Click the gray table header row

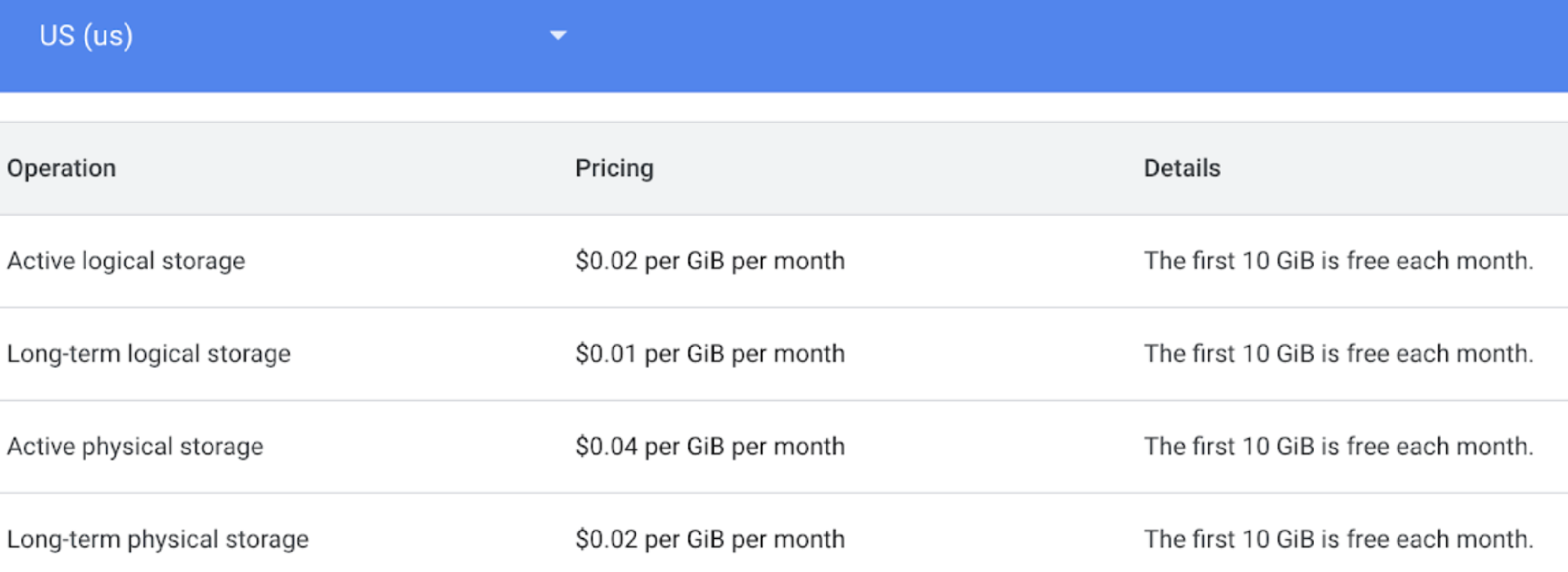coord(784,168)
